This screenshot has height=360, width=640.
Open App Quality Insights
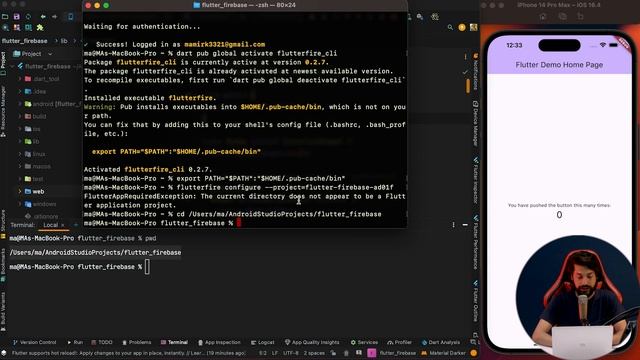pyautogui.click(x=312, y=342)
